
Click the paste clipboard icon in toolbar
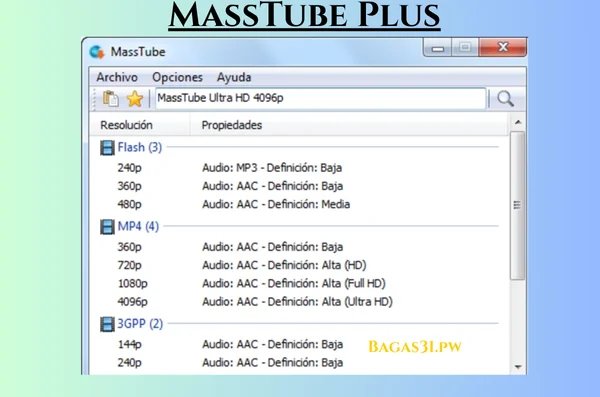click(111, 99)
